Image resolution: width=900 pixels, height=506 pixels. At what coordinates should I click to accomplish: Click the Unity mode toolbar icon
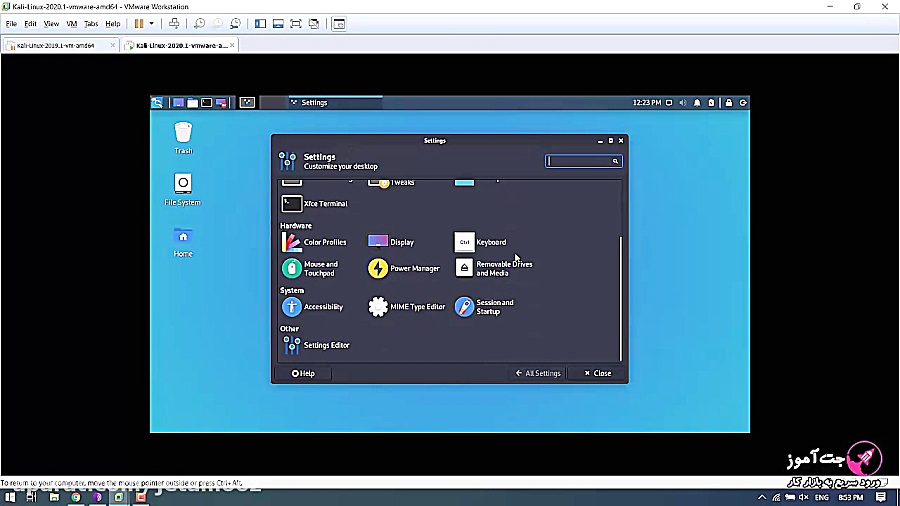(314, 24)
